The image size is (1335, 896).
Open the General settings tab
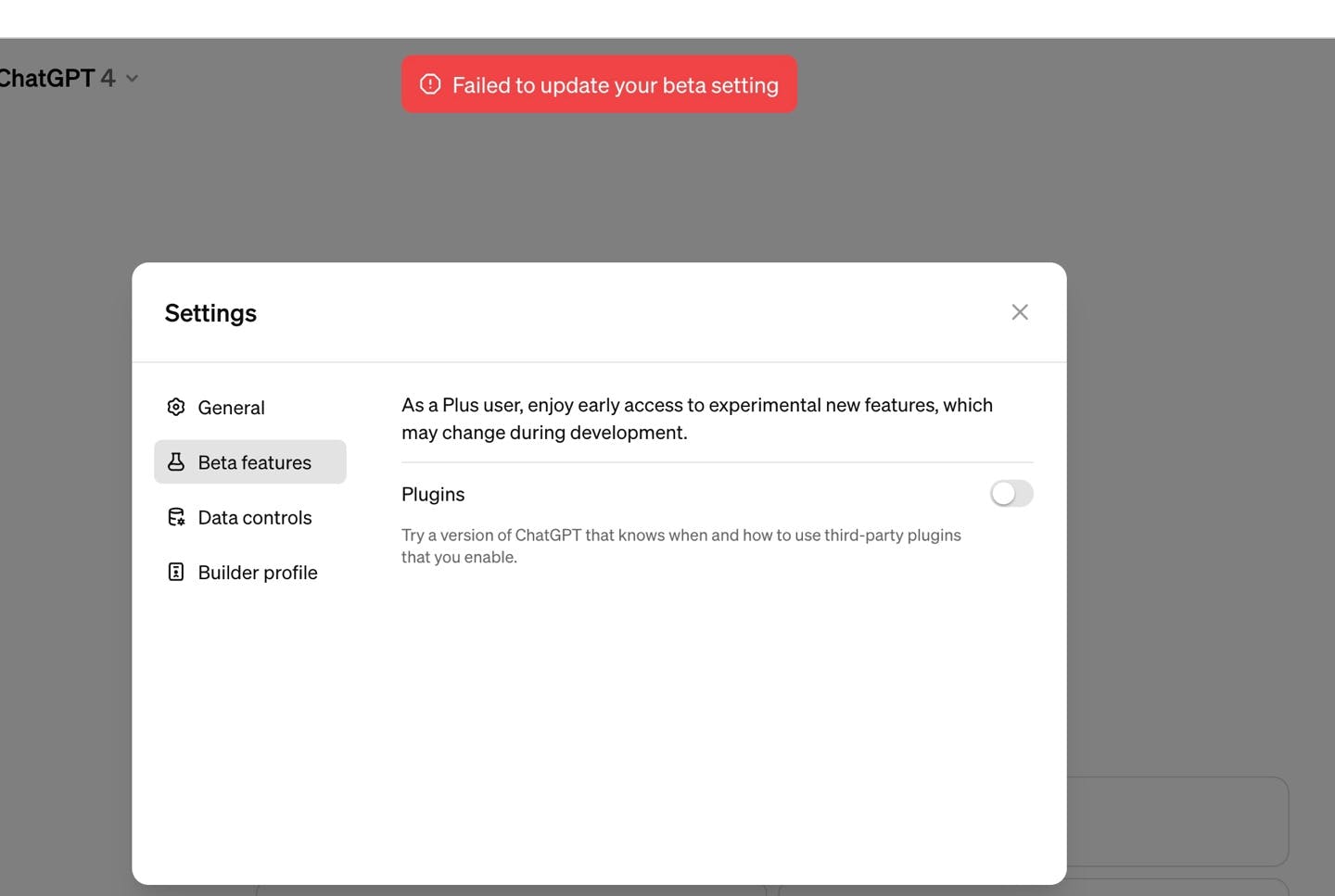click(x=250, y=408)
